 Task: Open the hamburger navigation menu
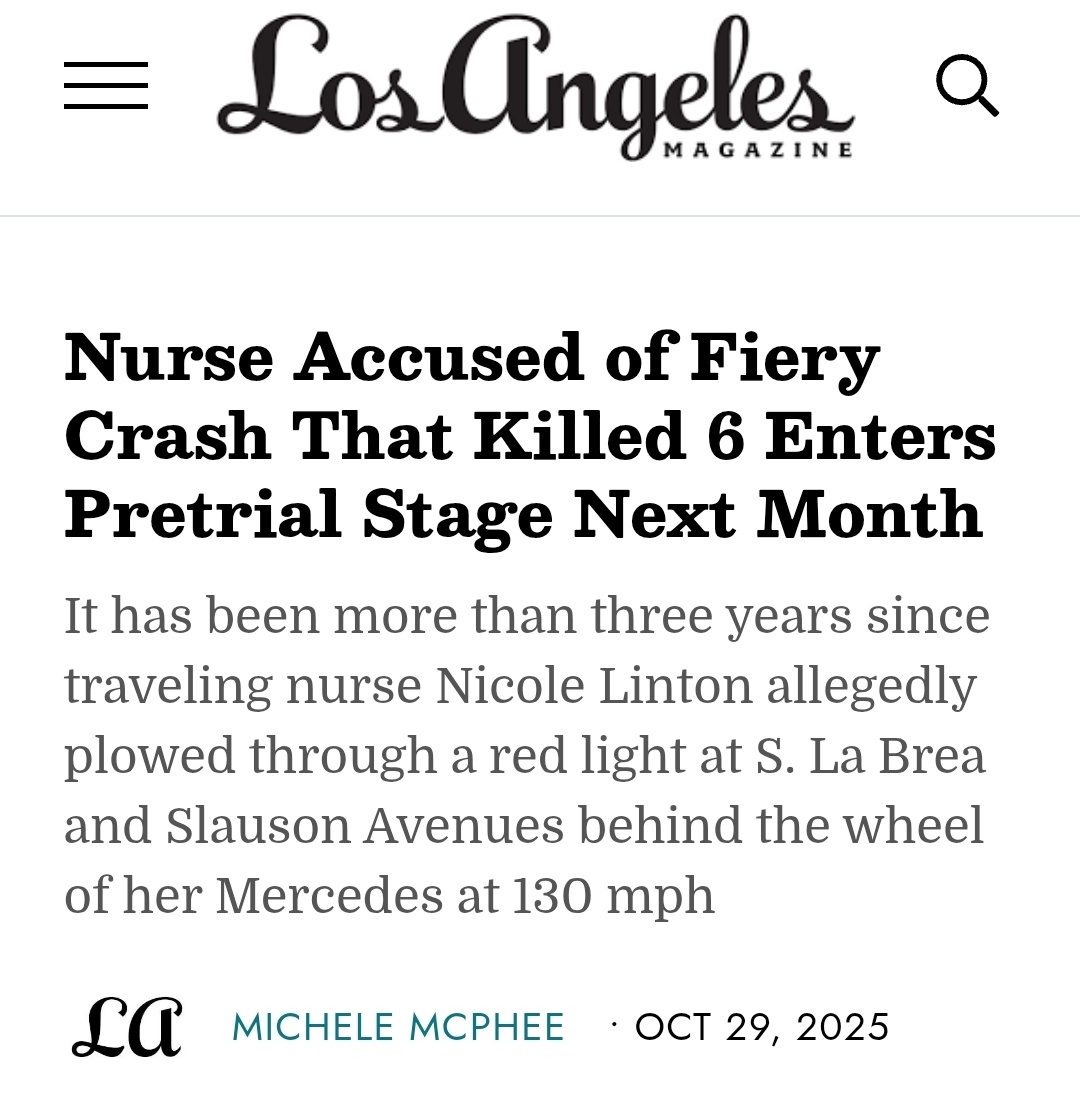click(106, 86)
